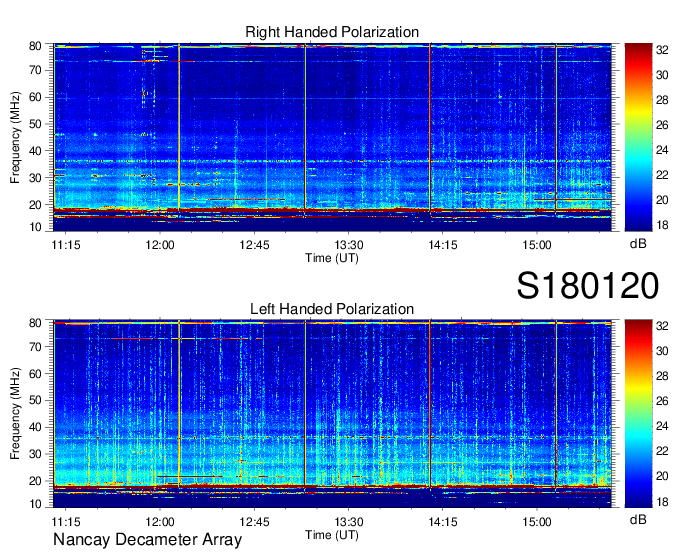Click the 12:45 time tick under the top plot
Image resolution: width=680 pixels, height=552 pixels.
(x=254, y=245)
